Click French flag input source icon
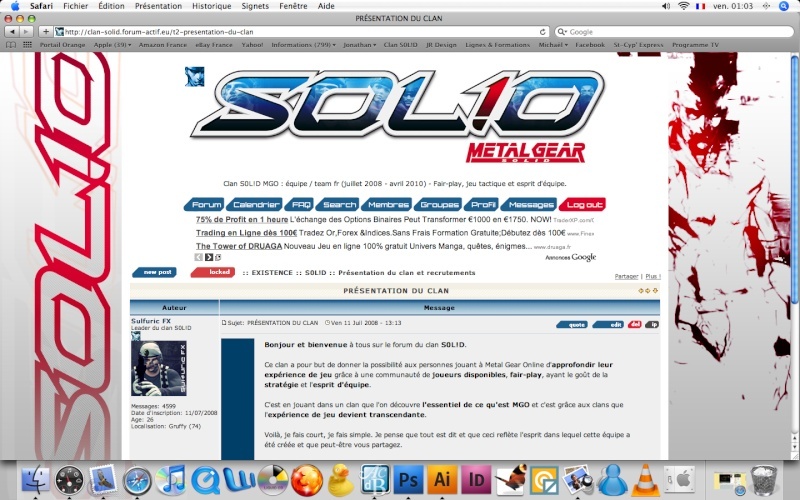Viewport: 800px width, 500px height. [701, 6]
